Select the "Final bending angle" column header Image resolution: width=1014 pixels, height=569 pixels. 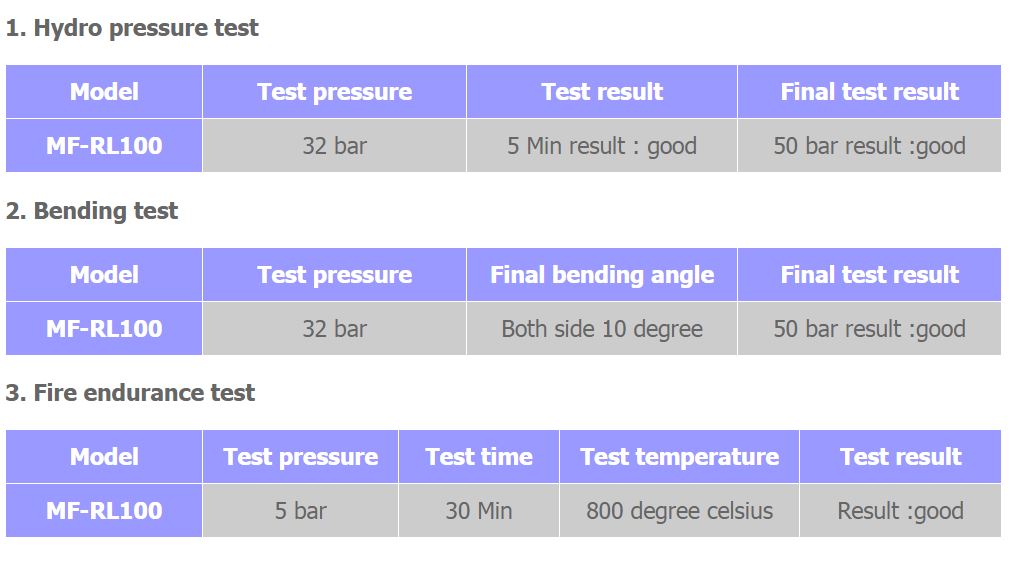coord(601,275)
